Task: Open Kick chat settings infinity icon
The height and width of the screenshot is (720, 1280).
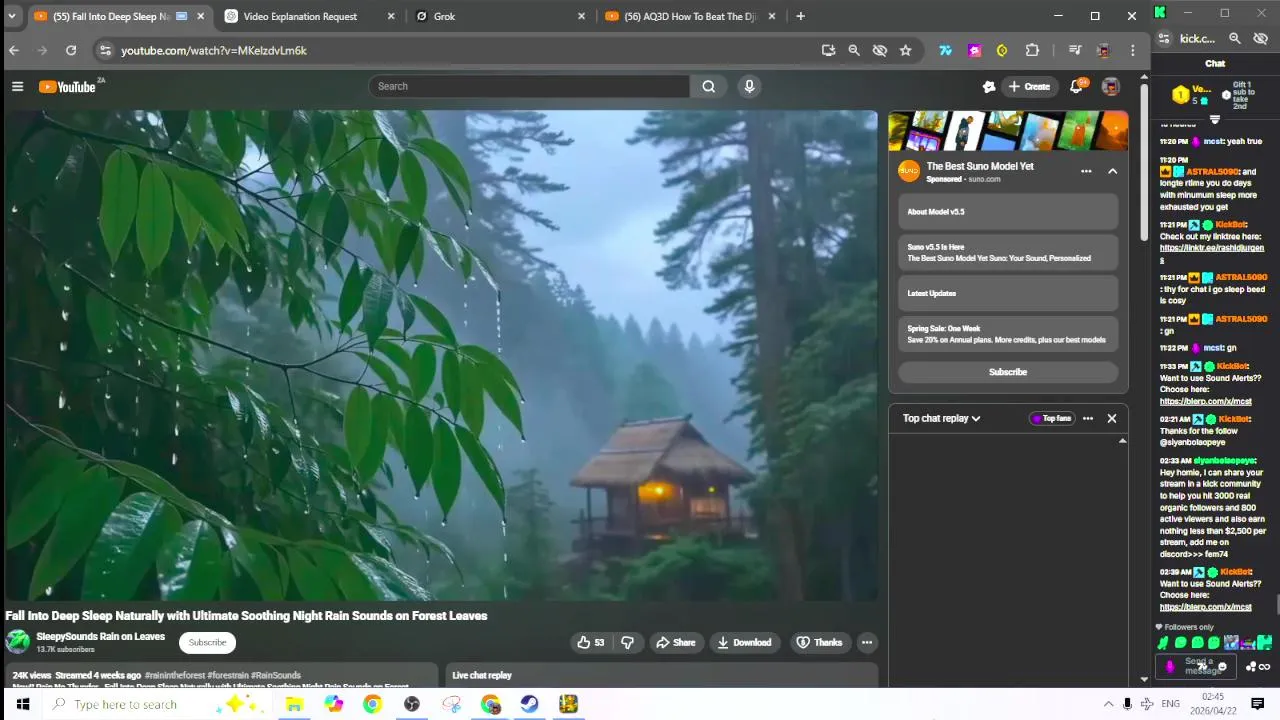Action: pyautogui.click(x=1264, y=667)
